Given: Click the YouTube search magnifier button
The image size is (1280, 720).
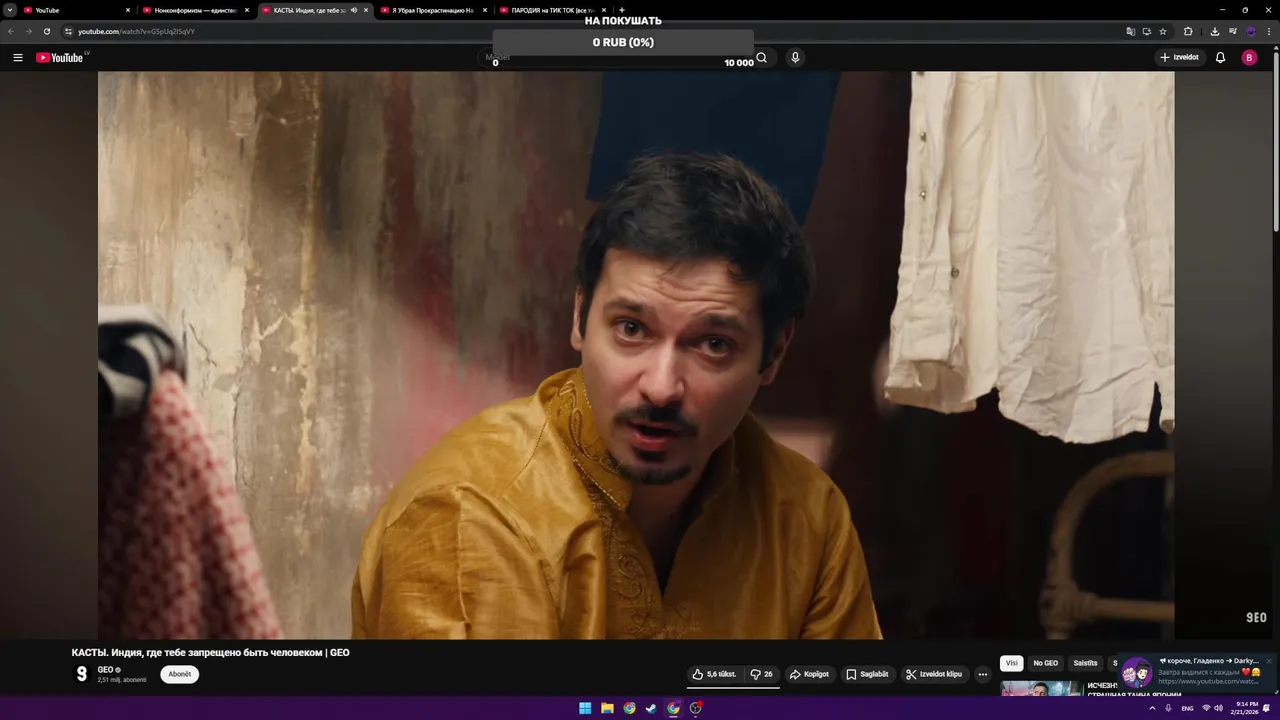Looking at the screenshot, I should pyautogui.click(x=761, y=57).
